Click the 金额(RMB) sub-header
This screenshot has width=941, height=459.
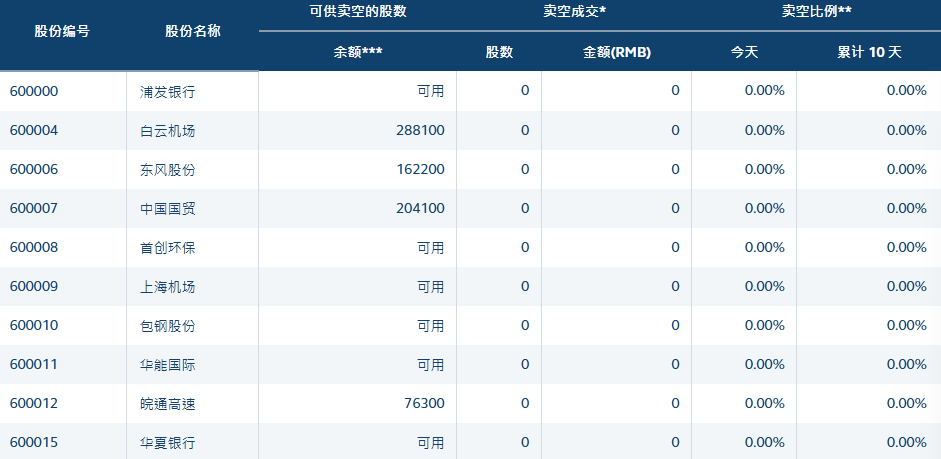click(617, 52)
